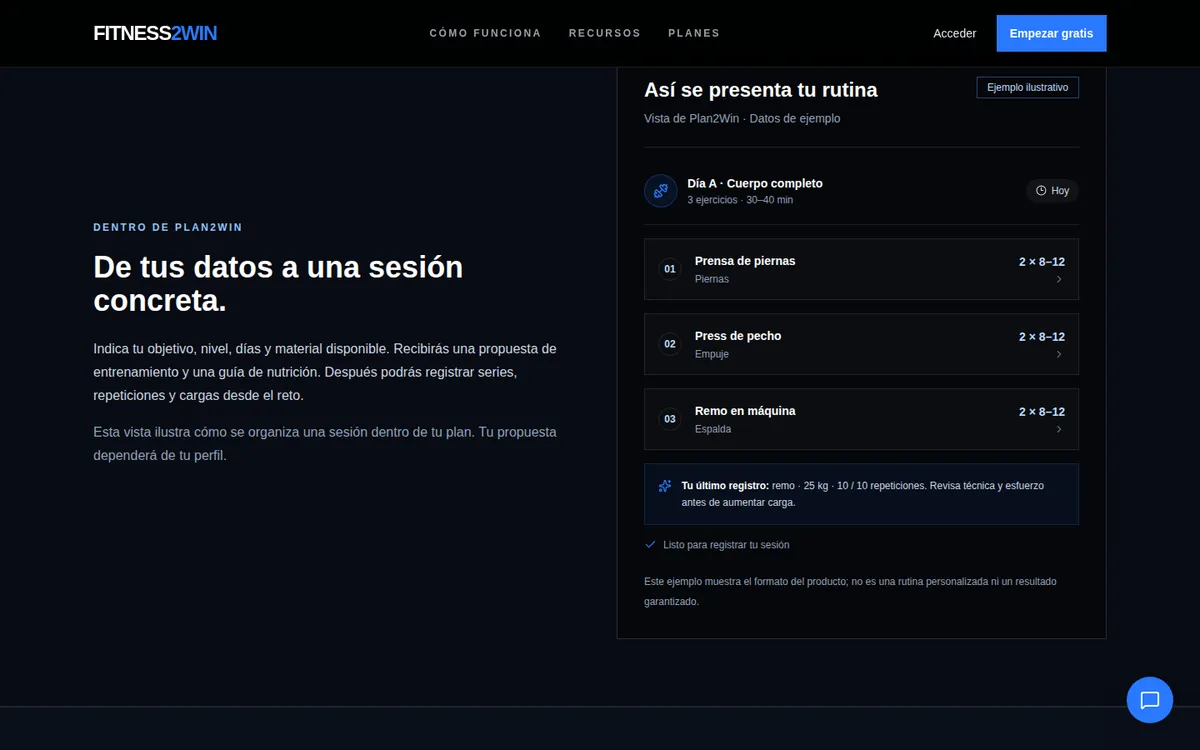
Task: Open the Prensa de piernas exercise row
Action: (x=861, y=269)
